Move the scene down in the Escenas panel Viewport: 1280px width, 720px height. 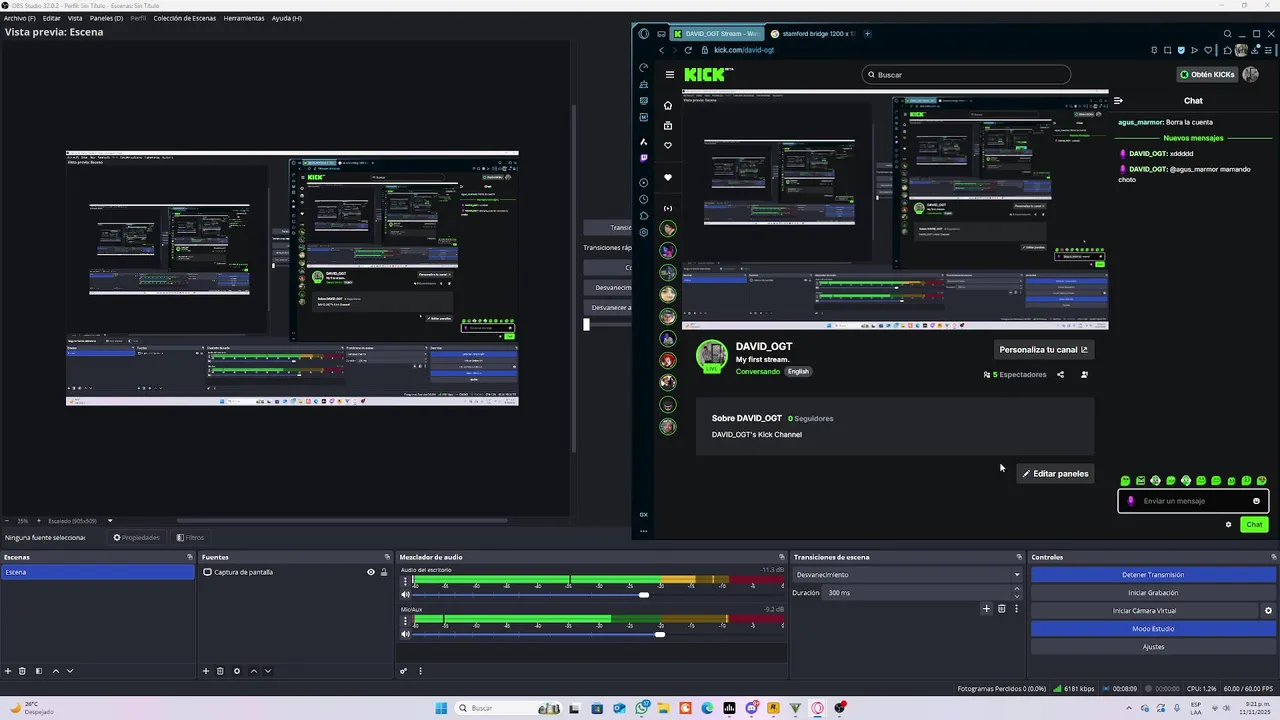[70, 671]
